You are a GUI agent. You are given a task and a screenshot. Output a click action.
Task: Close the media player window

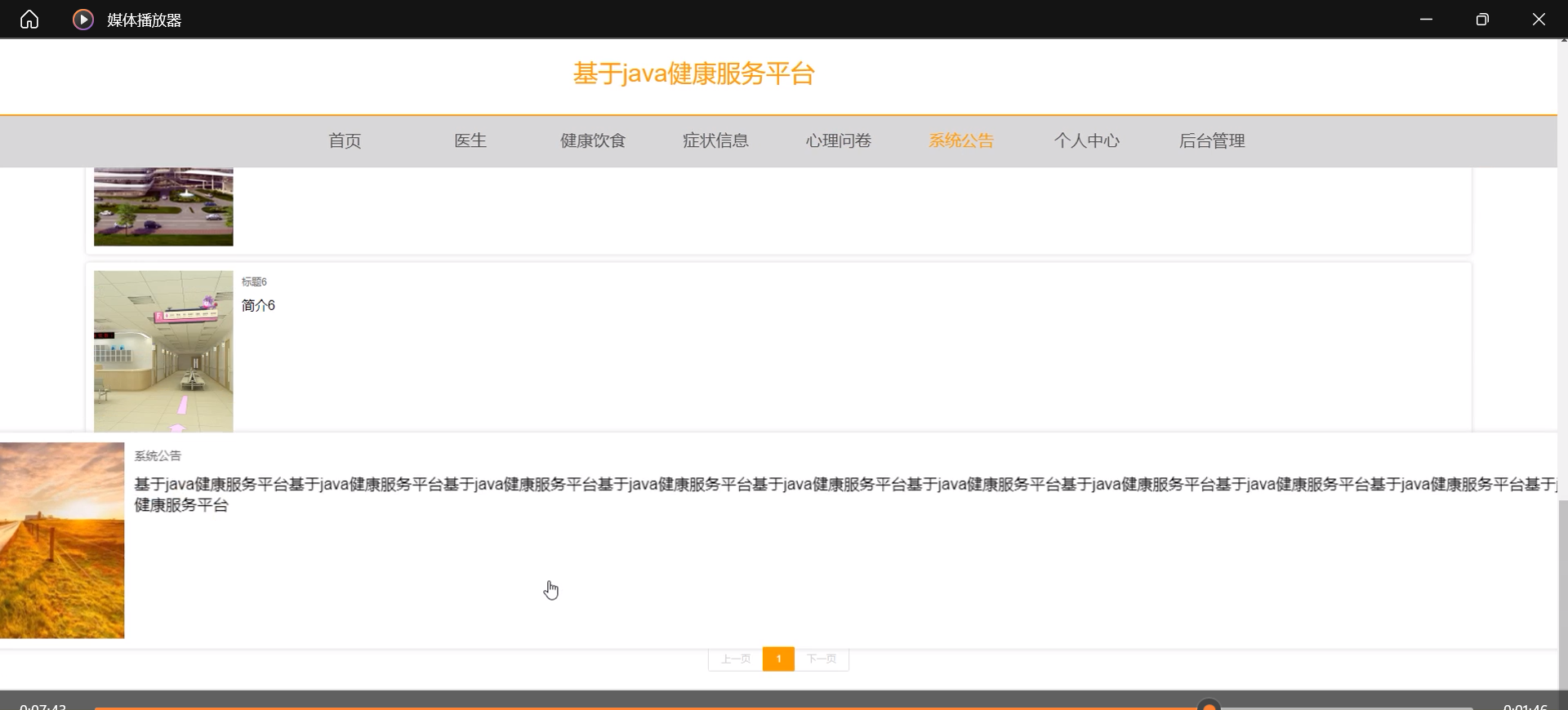1539,19
